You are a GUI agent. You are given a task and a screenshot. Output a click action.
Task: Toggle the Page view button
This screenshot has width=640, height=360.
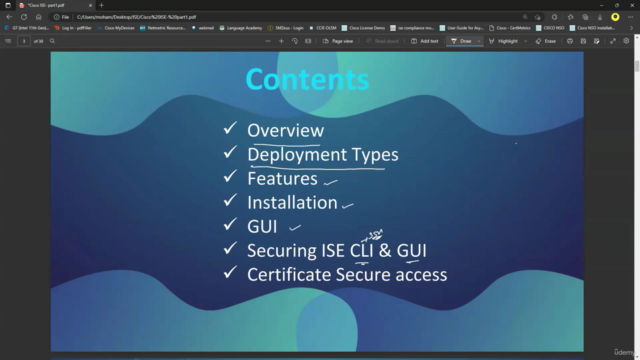[x=338, y=41]
